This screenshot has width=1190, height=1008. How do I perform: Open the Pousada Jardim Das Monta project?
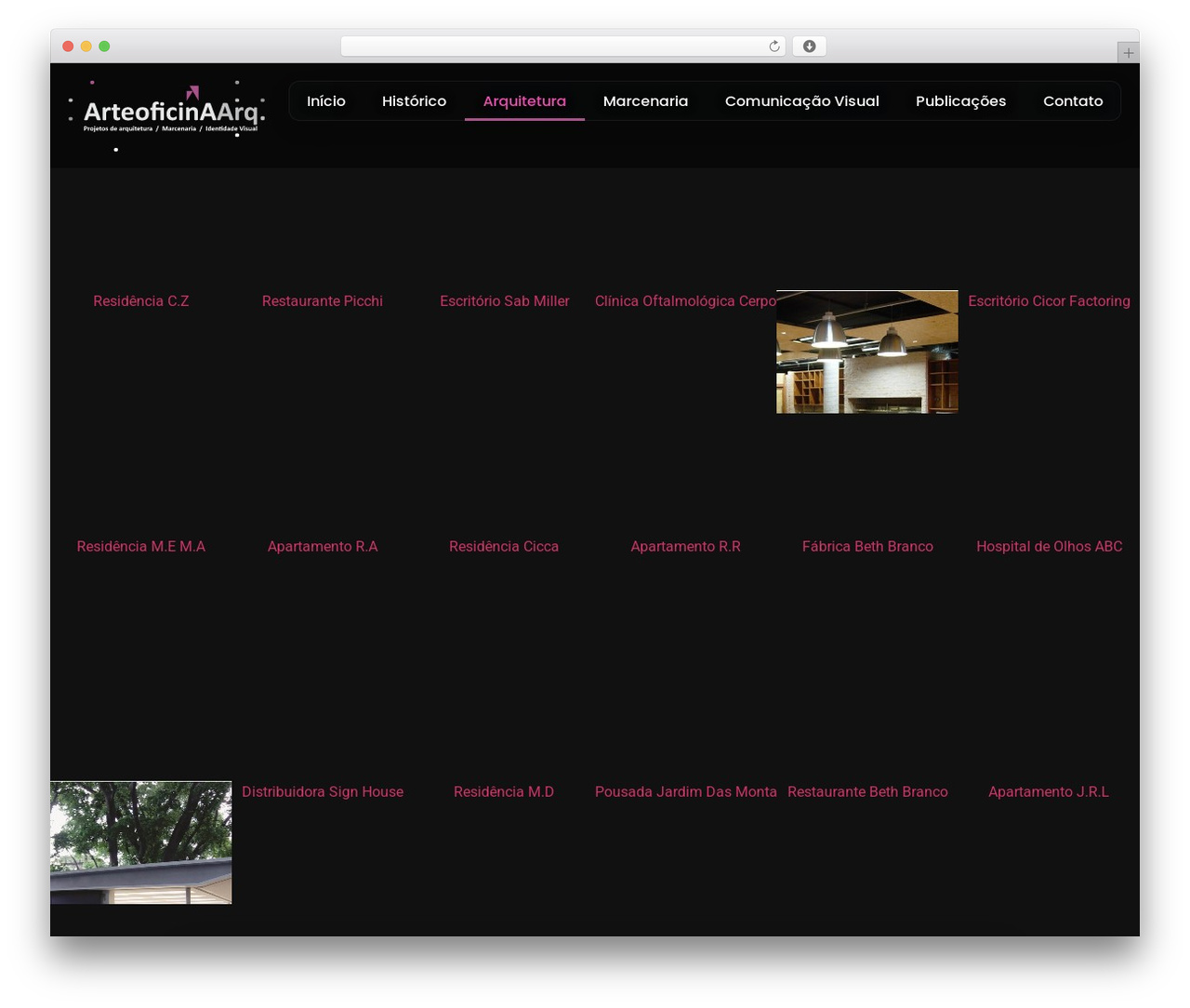[686, 792]
